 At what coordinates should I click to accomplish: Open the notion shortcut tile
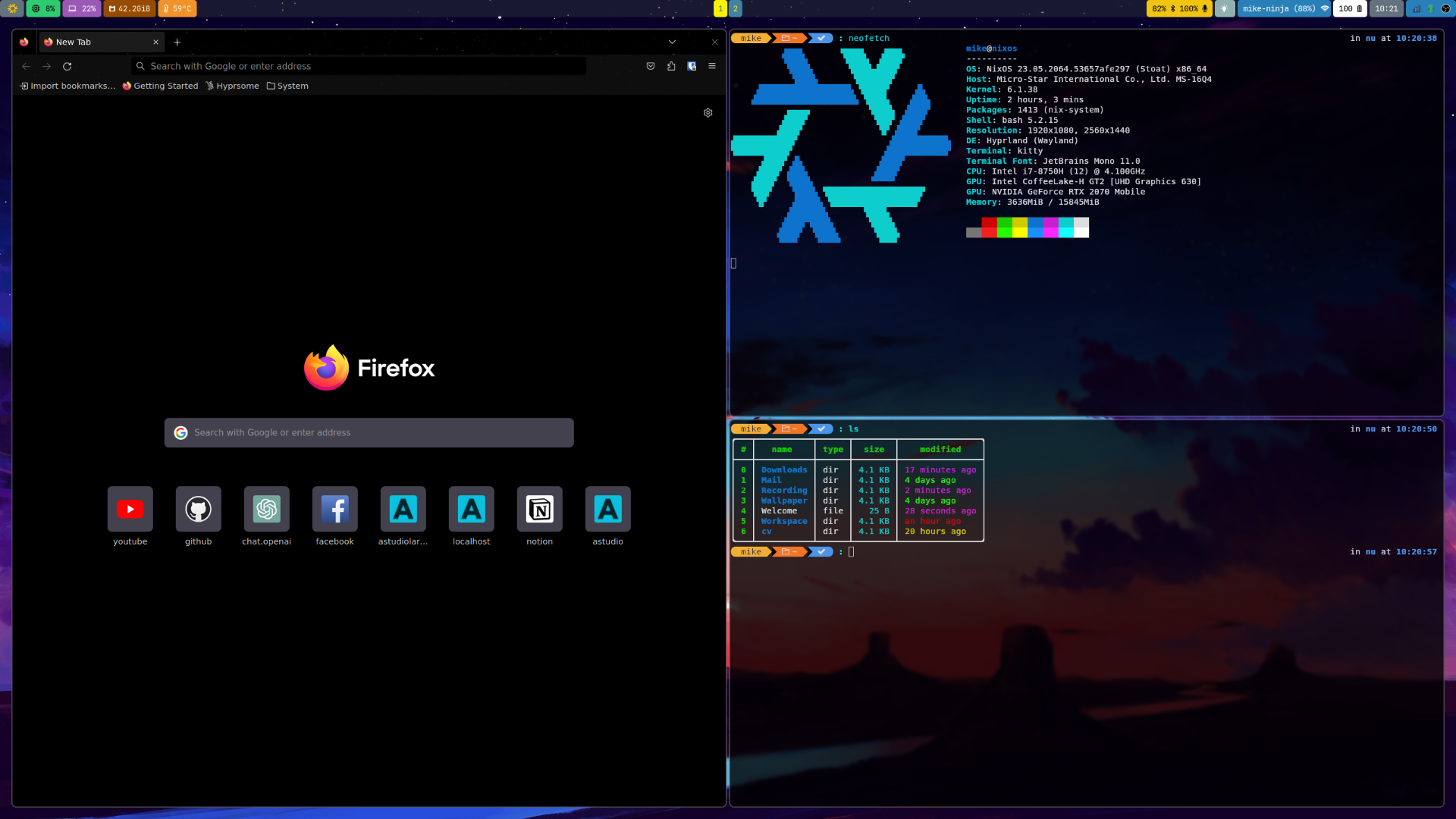click(x=539, y=509)
